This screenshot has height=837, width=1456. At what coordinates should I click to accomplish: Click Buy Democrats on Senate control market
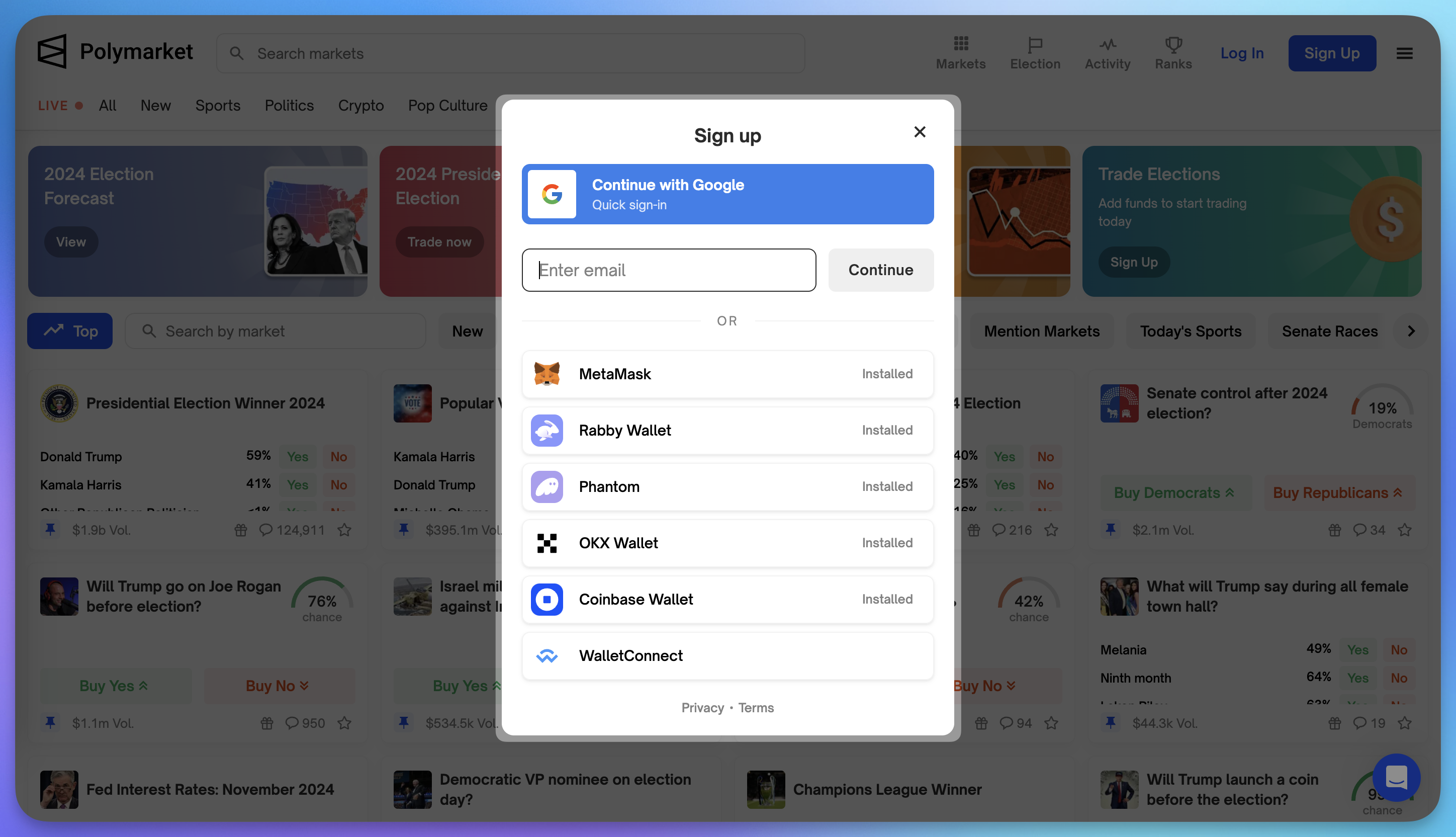click(x=1175, y=492)
